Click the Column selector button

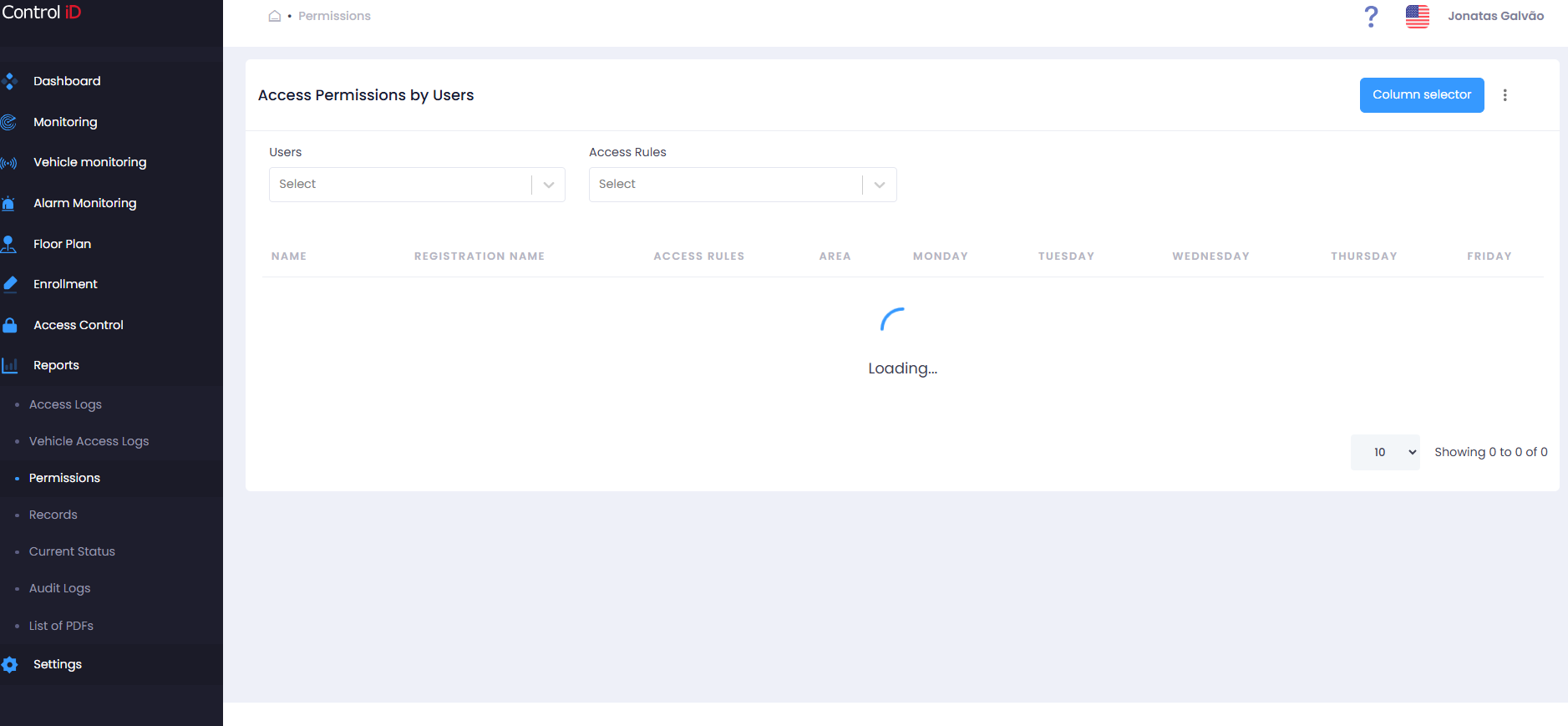1422,95
